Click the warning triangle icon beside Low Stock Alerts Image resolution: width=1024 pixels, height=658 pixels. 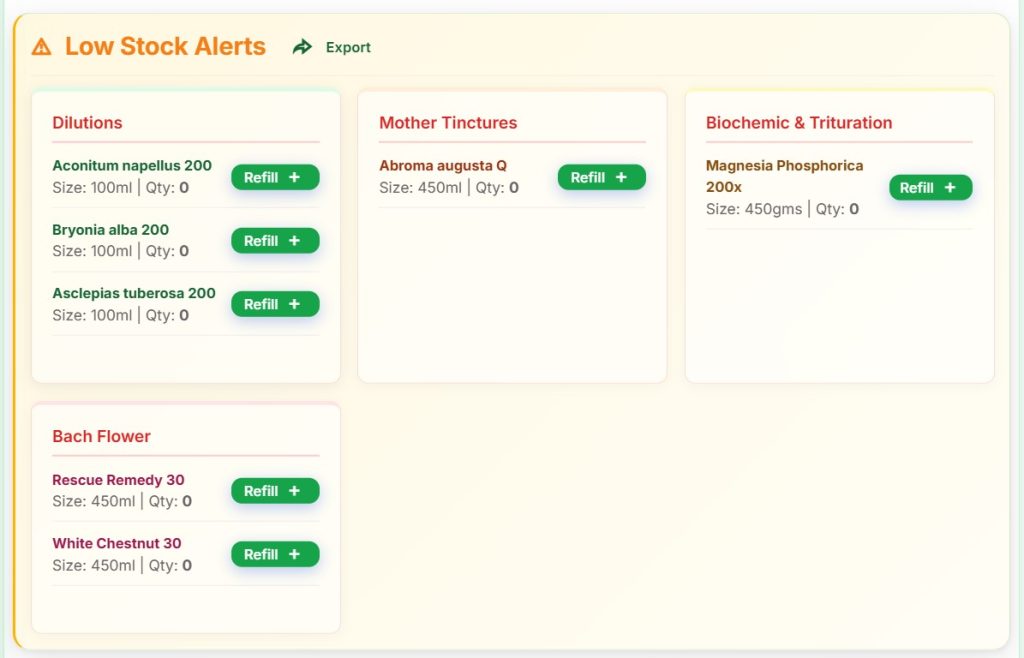pos(41,47)
